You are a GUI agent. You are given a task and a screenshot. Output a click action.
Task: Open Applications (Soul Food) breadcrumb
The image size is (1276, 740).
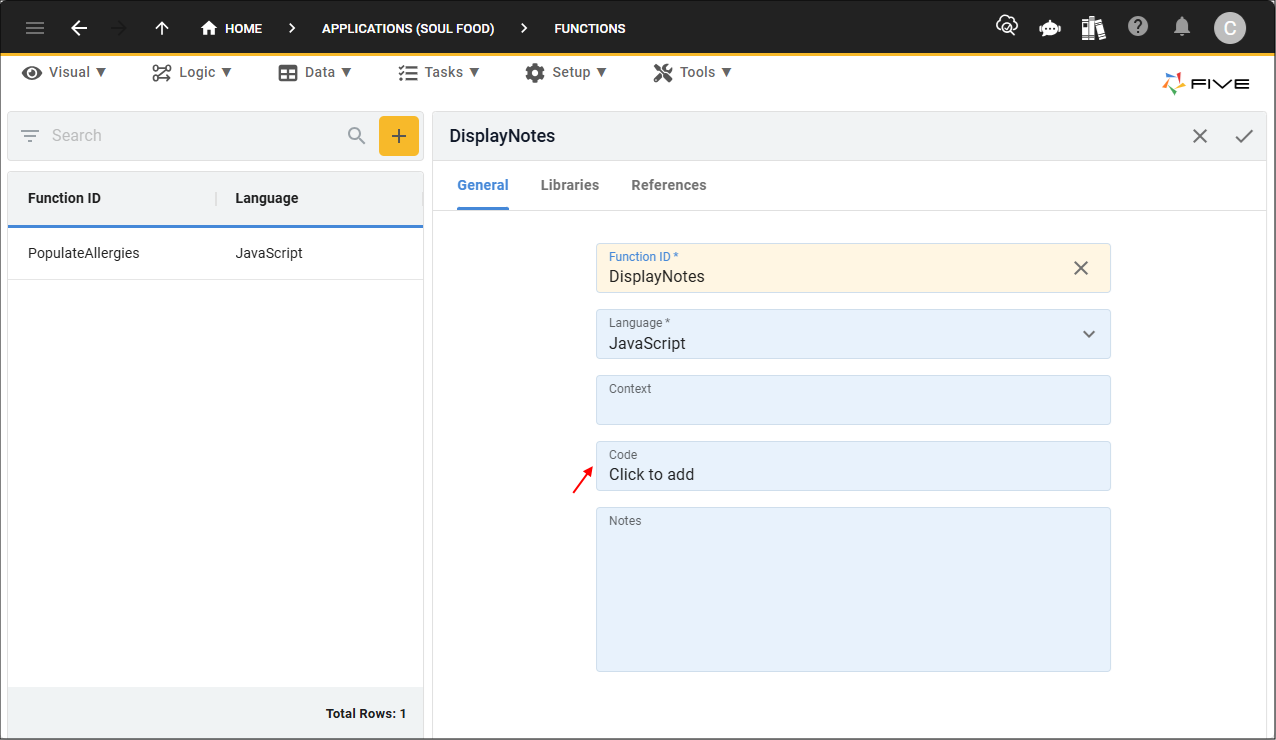click(408, 28)
